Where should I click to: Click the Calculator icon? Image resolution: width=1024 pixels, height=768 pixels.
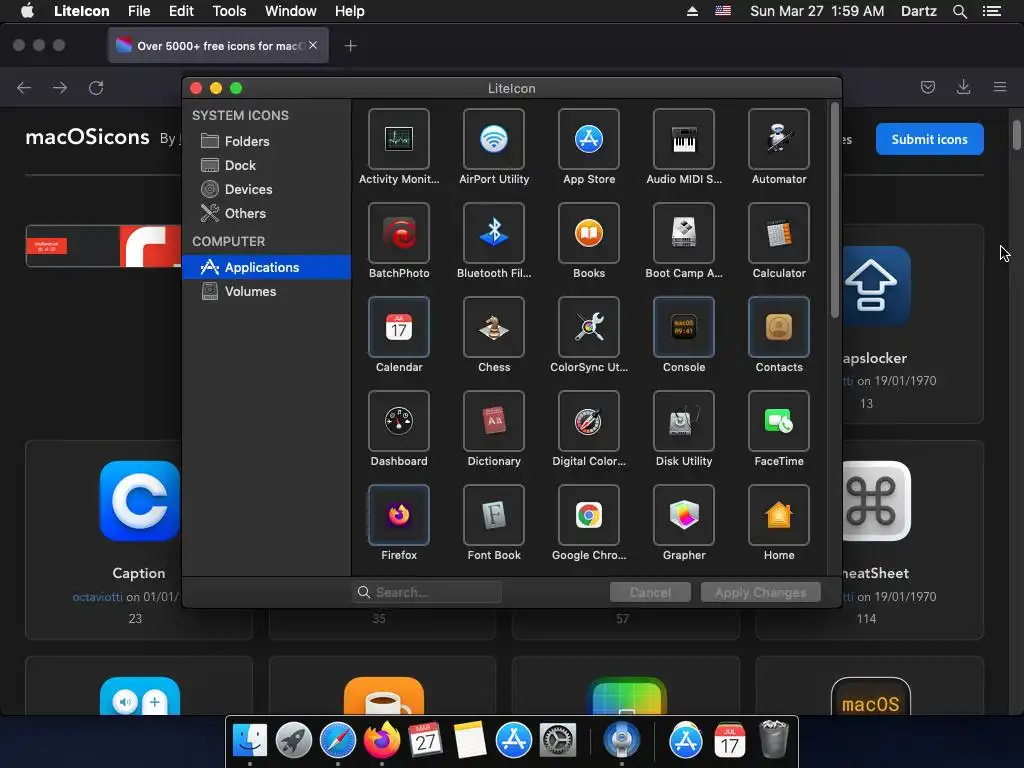click(x=778, y=233)
